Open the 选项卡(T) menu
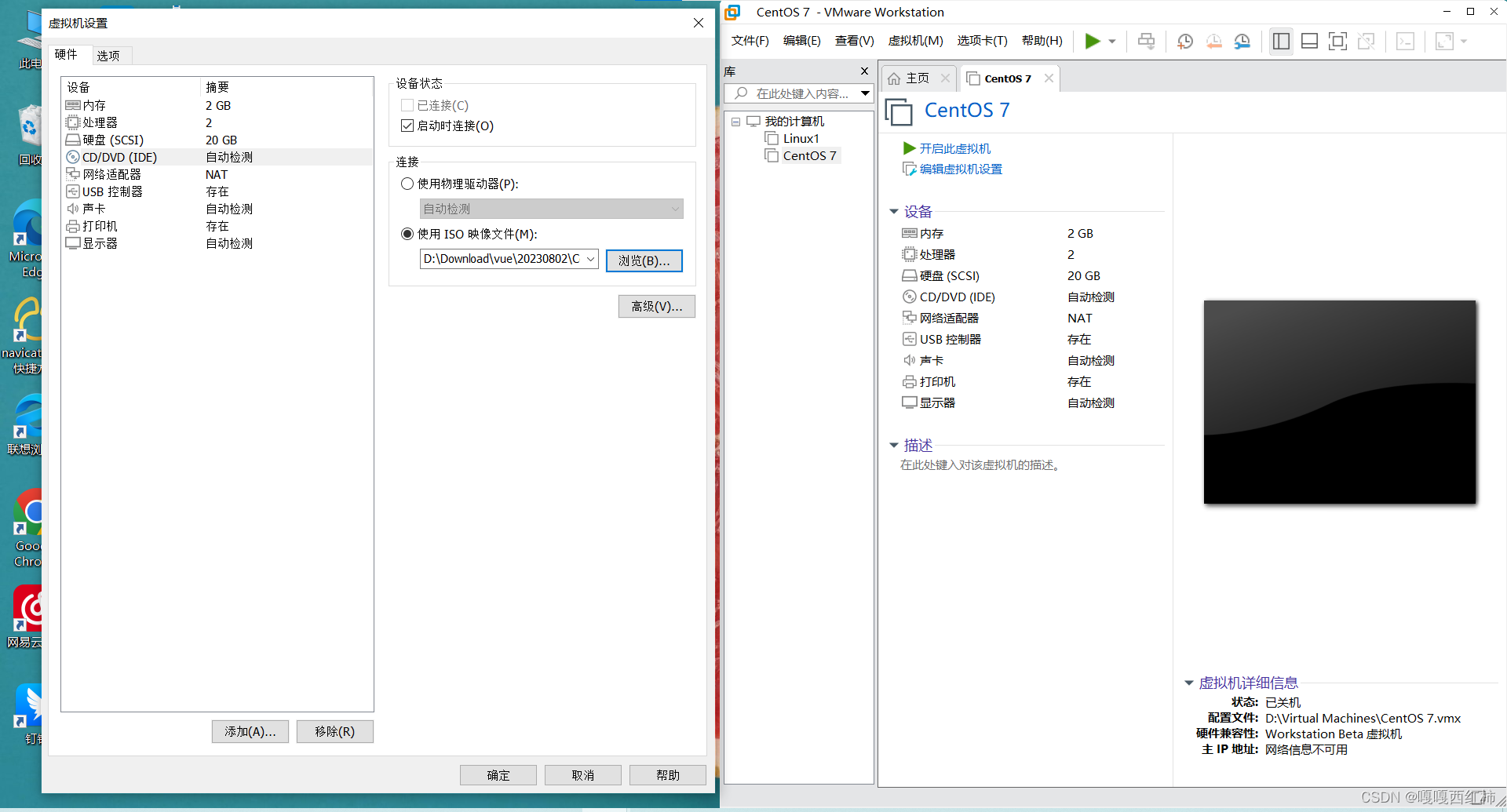Image resolution: width=1507 pixels, height=812 pixels. point(982,41)
